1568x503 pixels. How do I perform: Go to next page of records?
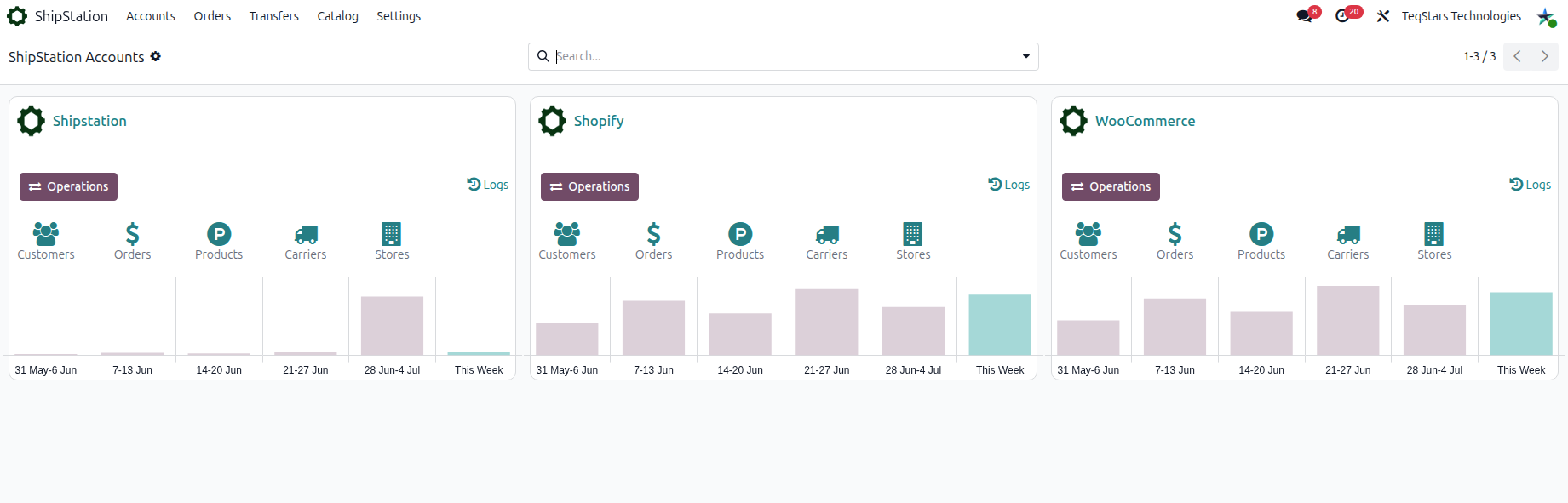coord(1545,56)
